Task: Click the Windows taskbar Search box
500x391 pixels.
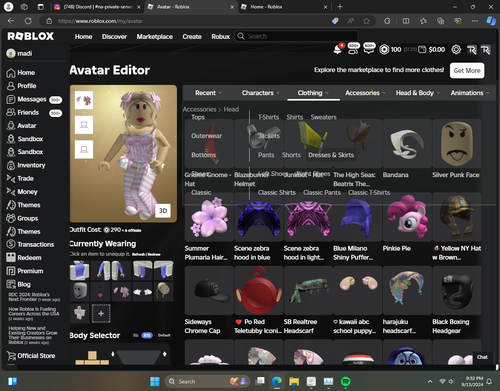Action: pos(208,381)
